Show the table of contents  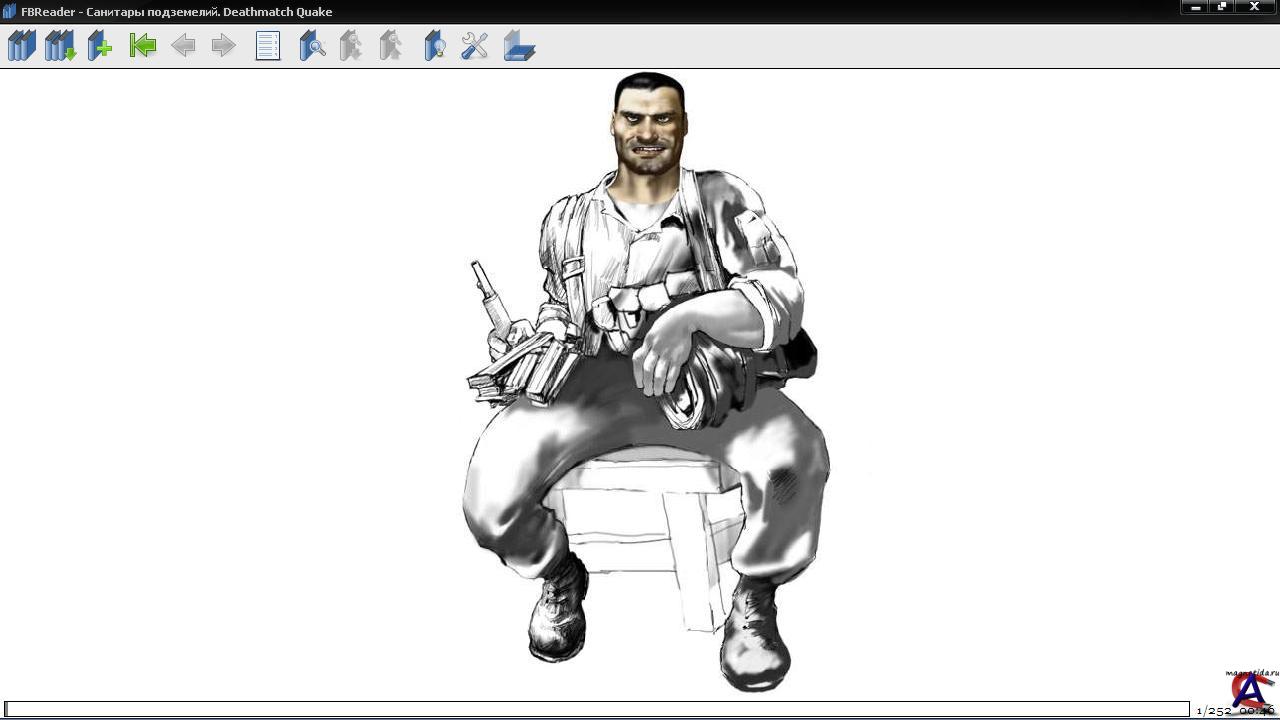click(268, 46)
